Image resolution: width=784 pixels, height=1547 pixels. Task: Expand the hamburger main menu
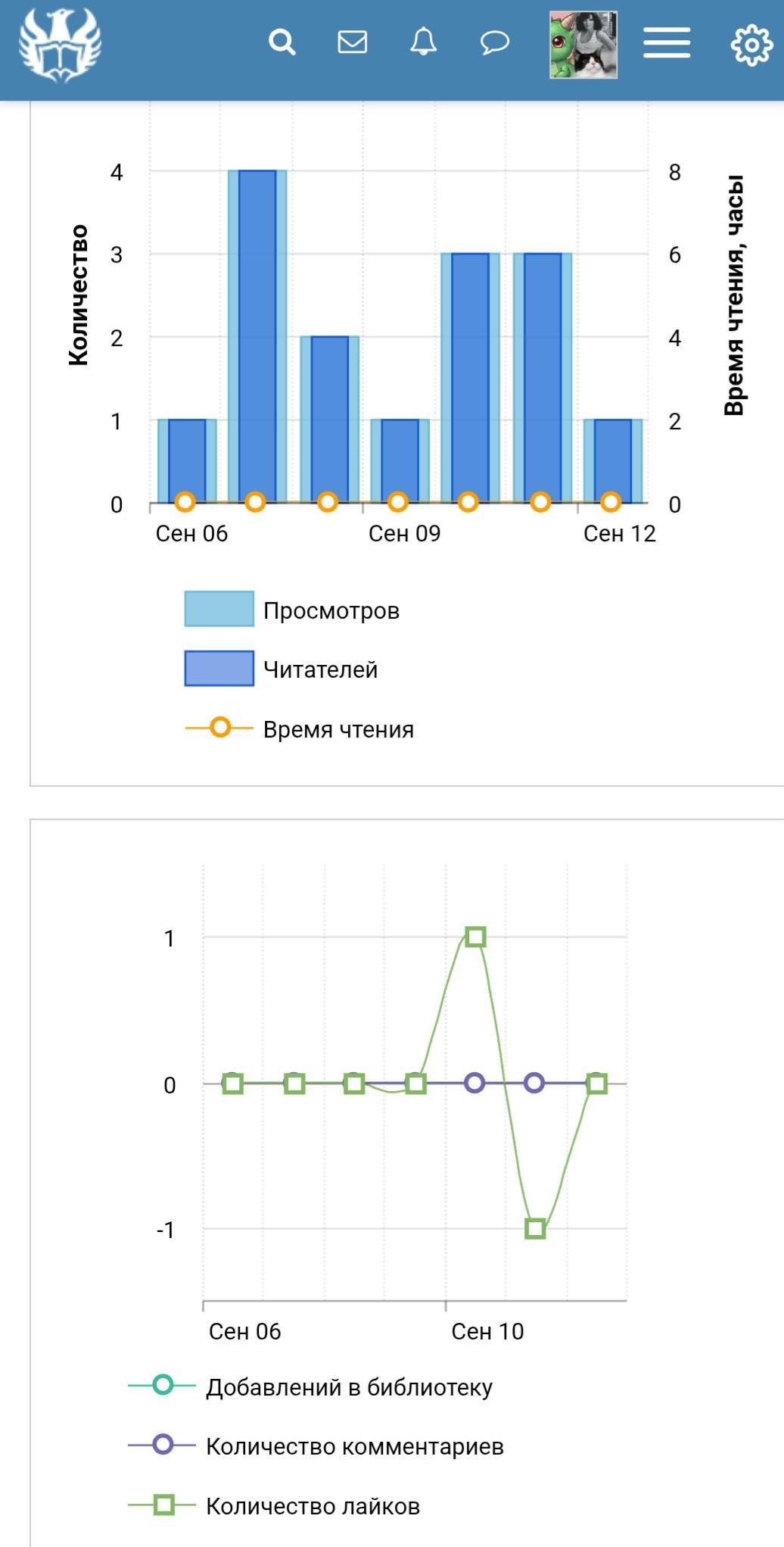[667, 43]
